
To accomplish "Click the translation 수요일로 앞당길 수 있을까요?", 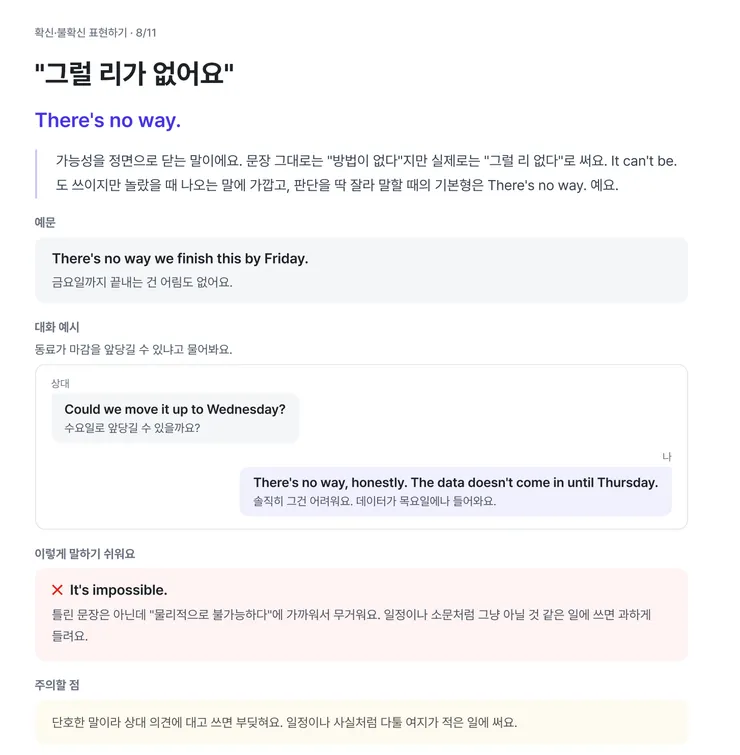I will (x=132, y=428).
